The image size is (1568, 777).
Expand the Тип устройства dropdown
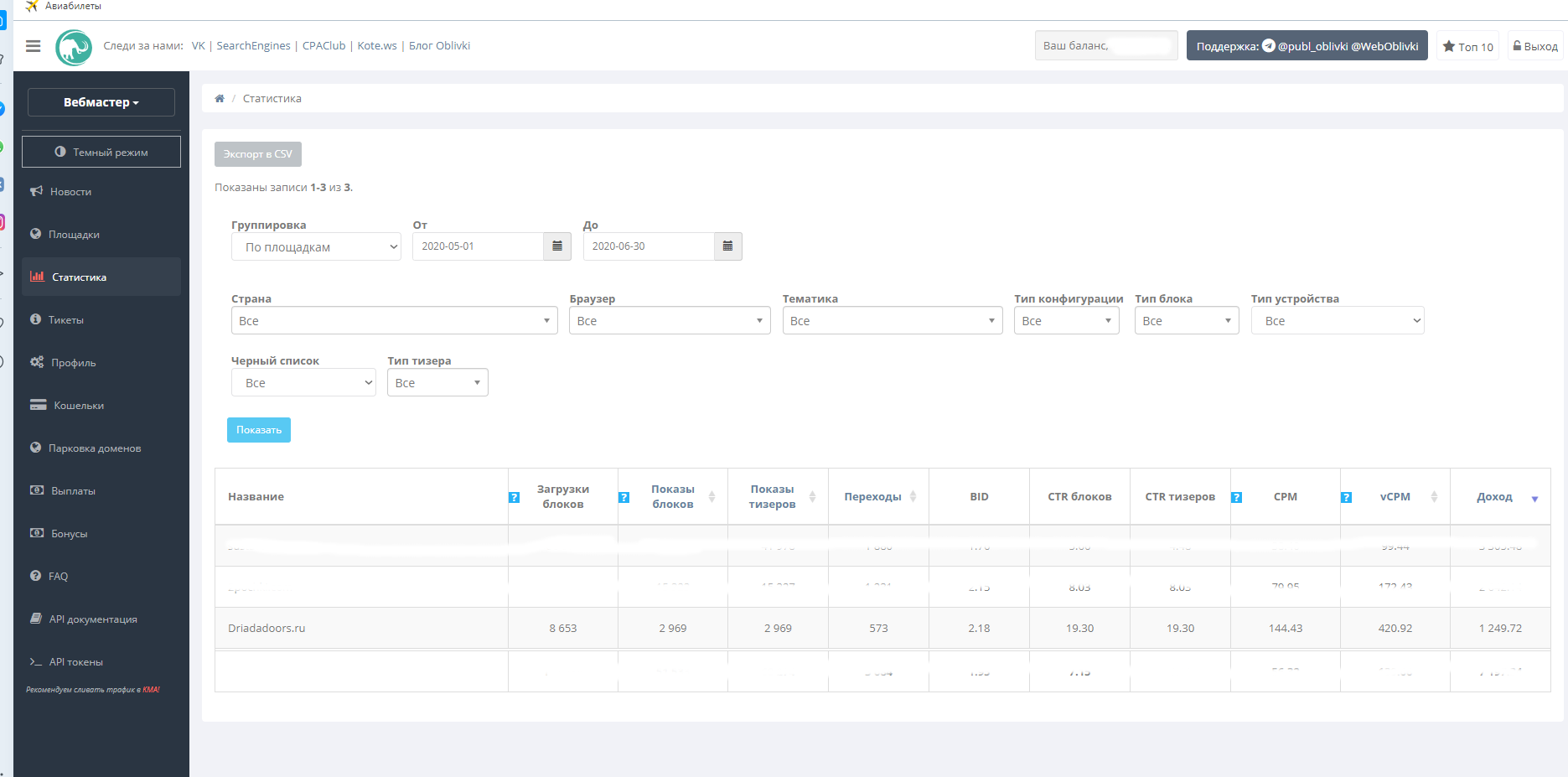point(1337,321)
